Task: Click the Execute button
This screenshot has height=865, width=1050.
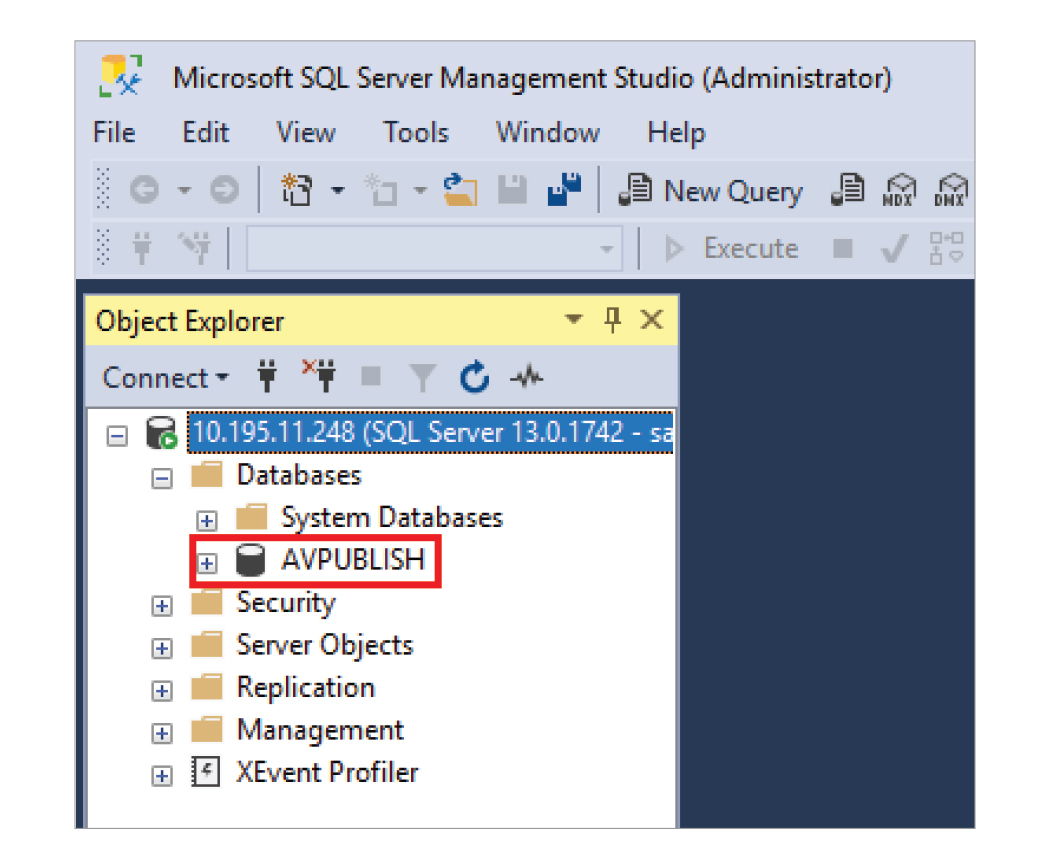Action: click(731, 248)
